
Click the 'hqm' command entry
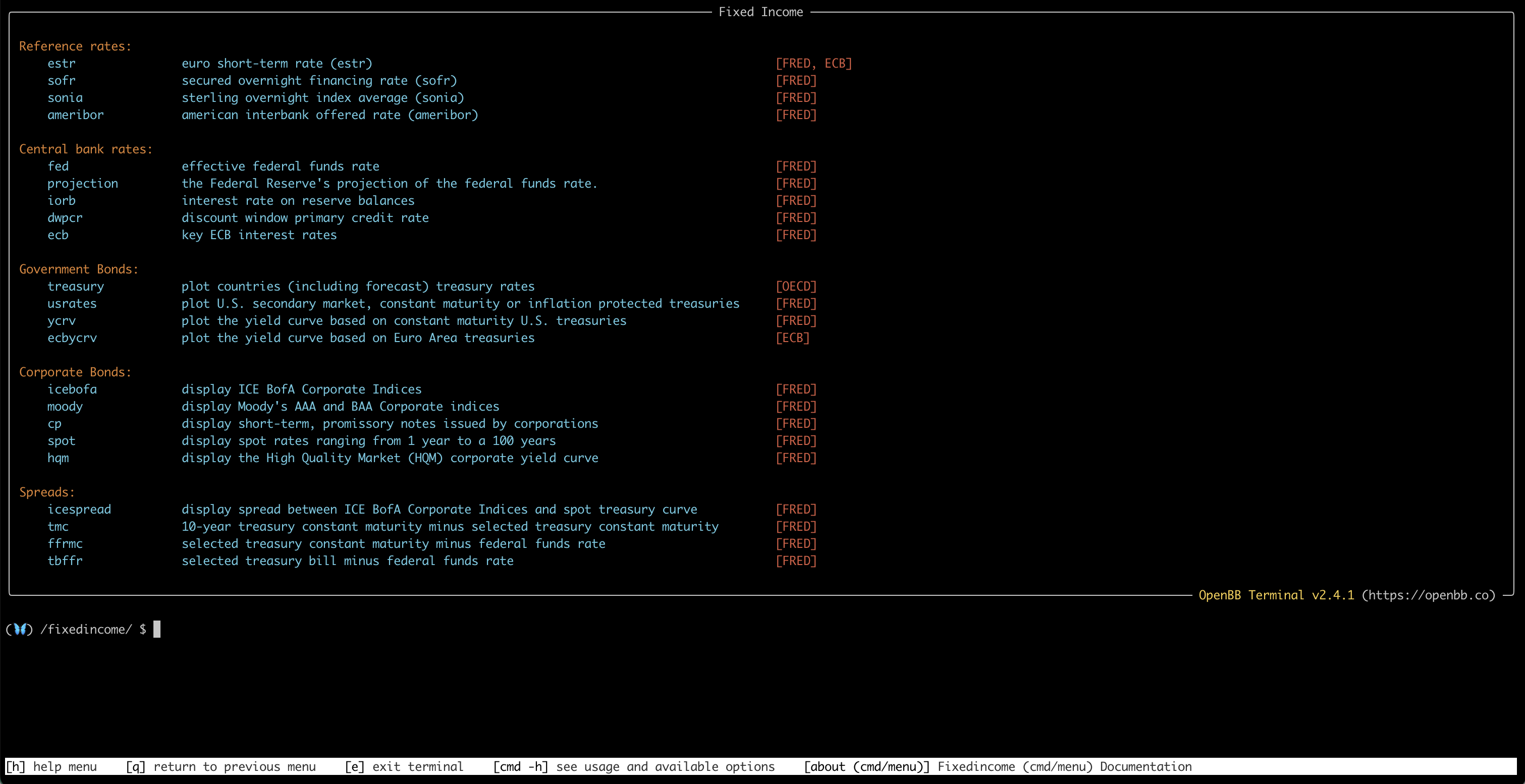pyautogui.click(x=58, y=458)
